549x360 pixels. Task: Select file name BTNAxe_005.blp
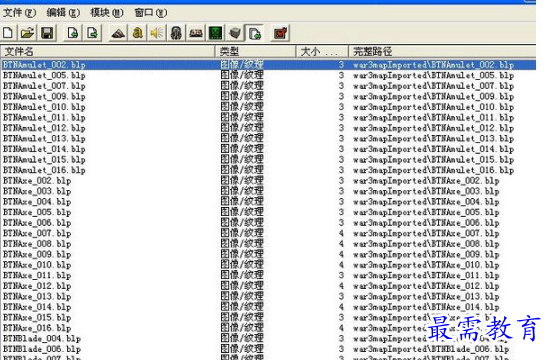pos(37,212)
